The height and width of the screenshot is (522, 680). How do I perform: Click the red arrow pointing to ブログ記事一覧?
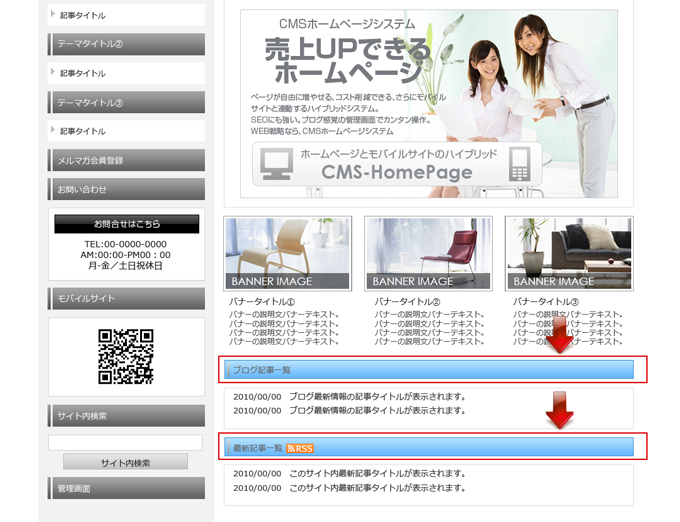(560, 337)
